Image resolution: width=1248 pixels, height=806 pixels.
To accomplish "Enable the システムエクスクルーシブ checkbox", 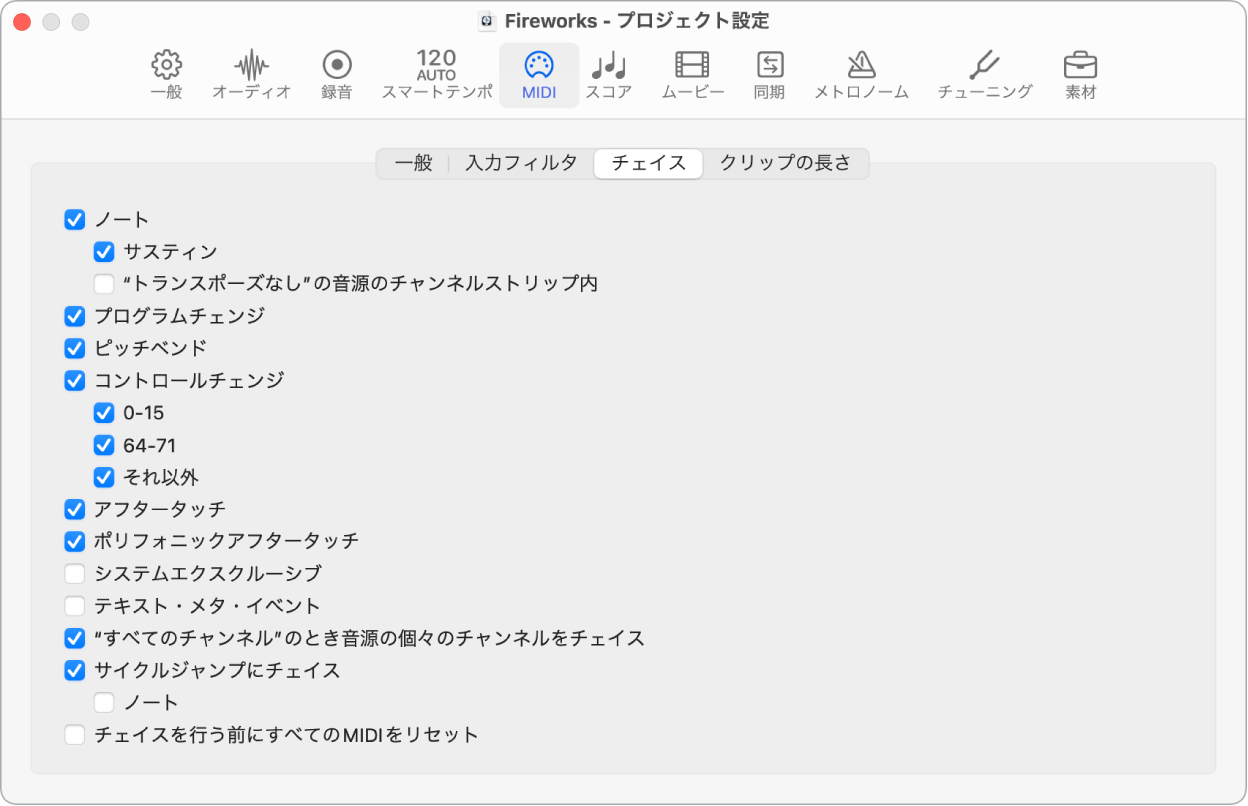I will (74, 573).
